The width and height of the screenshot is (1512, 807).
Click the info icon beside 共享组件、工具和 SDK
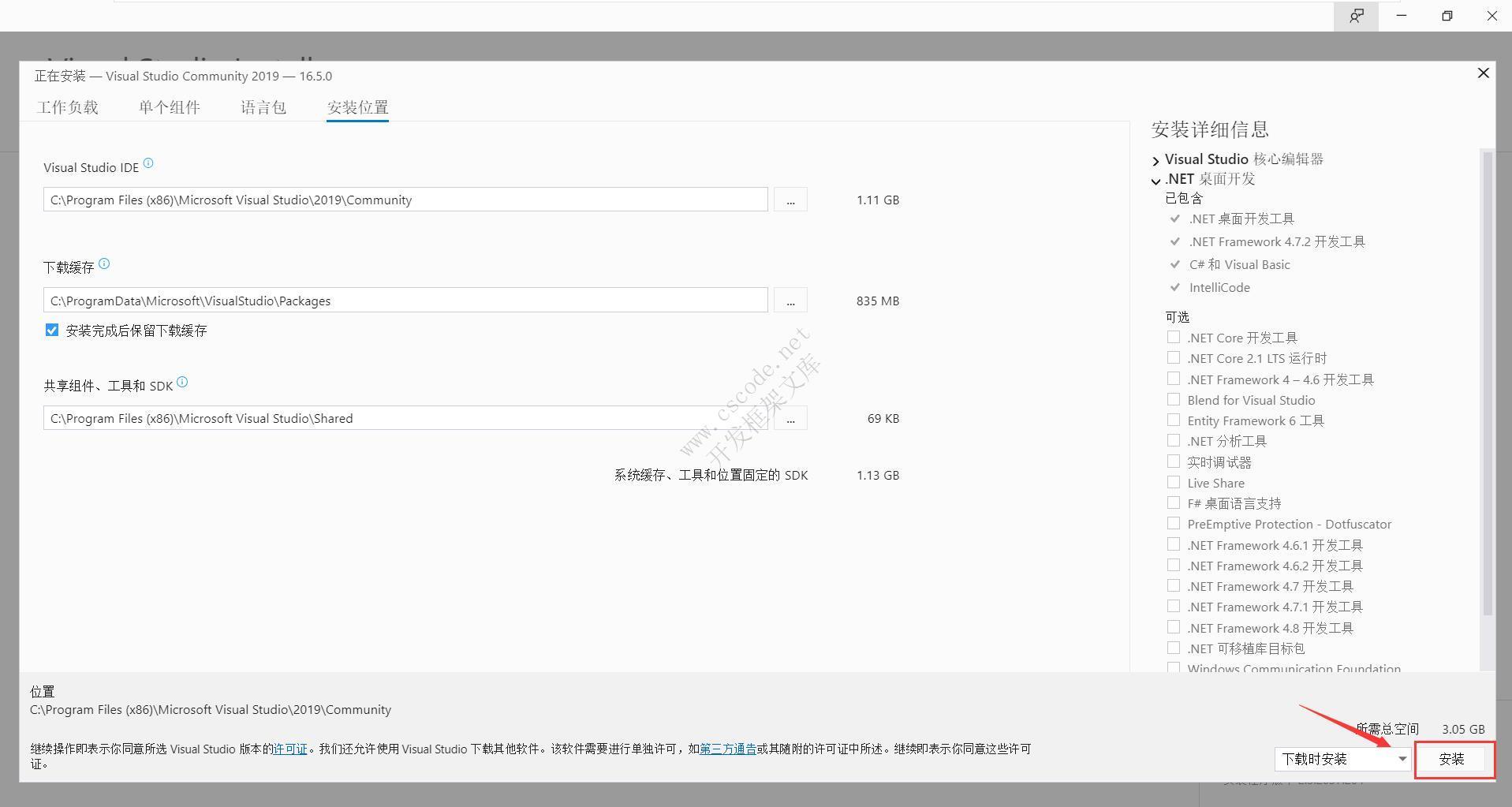(182, 381)
